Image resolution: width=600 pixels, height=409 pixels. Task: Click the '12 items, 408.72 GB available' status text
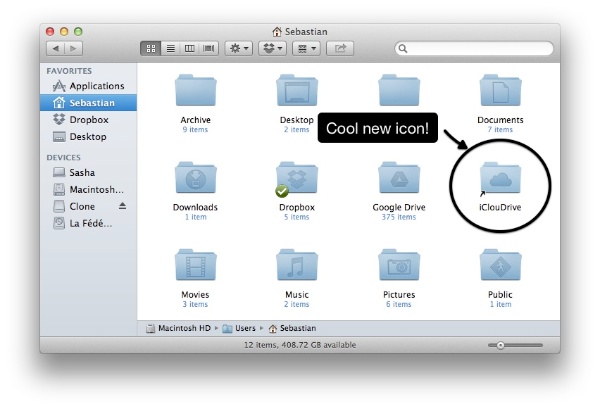point(300,345)
